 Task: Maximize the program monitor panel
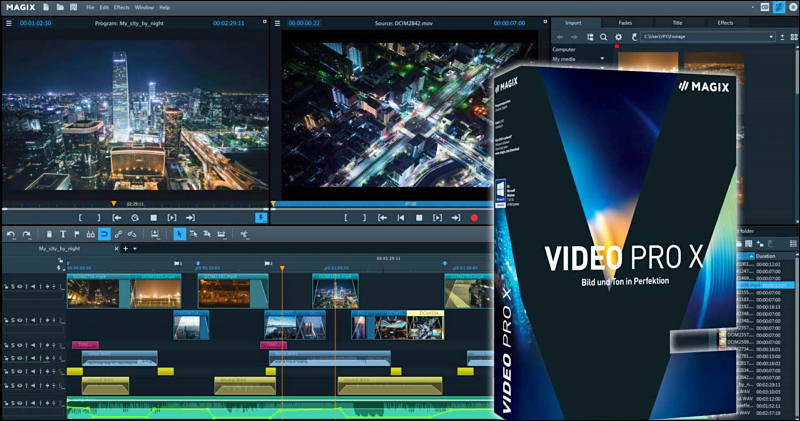pos(264,21)
